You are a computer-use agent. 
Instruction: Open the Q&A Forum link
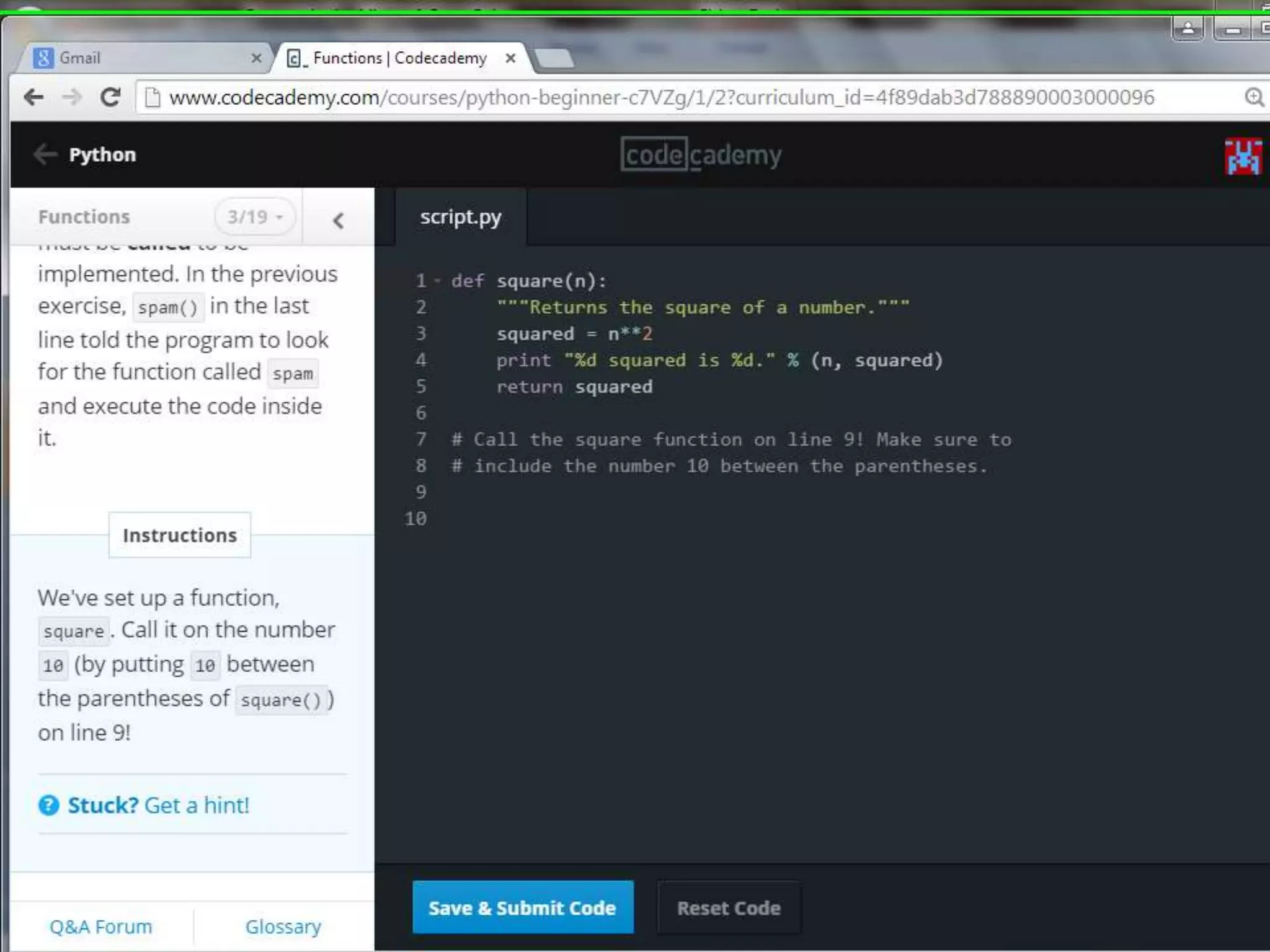101,927
